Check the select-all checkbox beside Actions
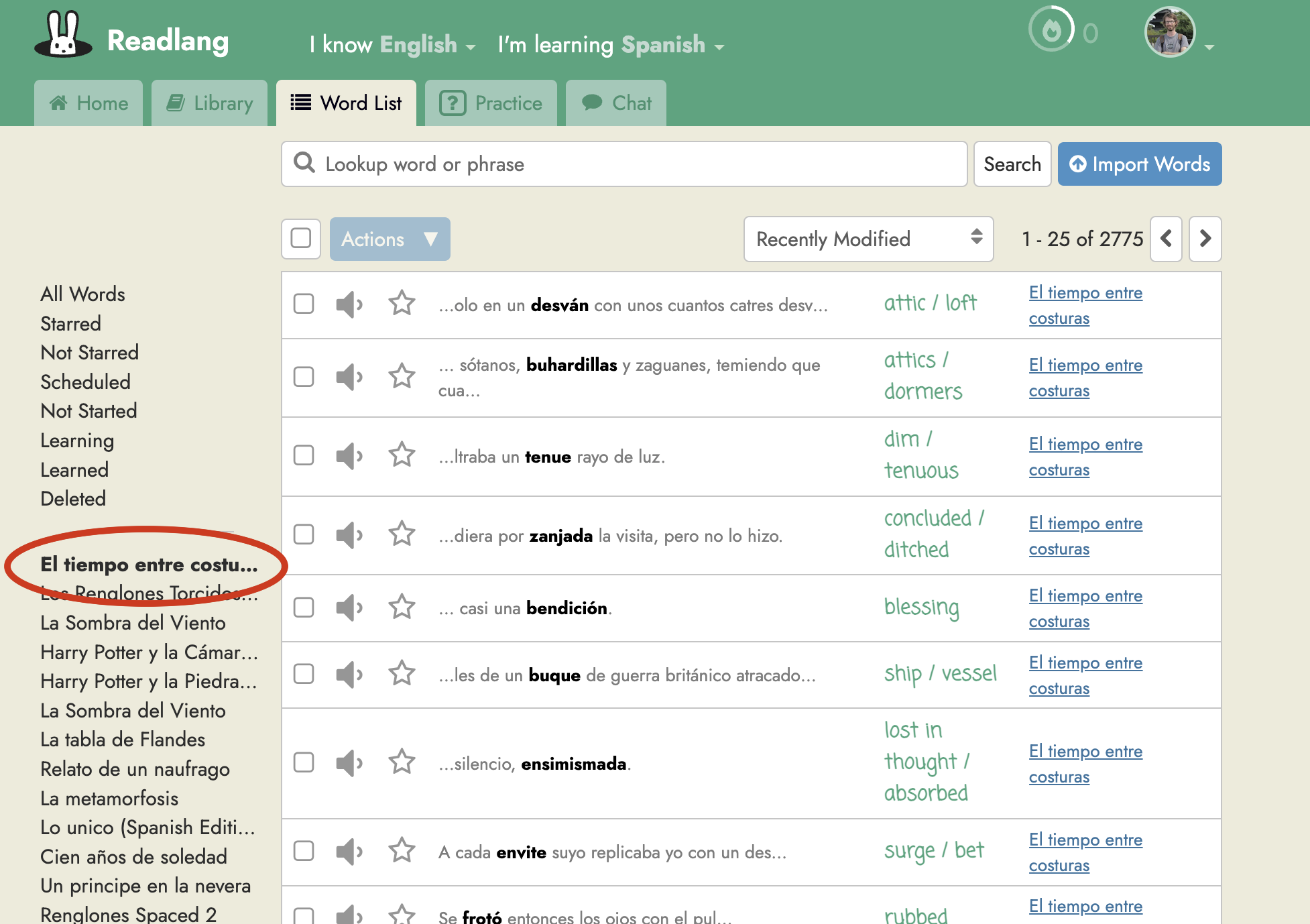The height and width of the screenshot is (924, 1310). click(x=301, y=239)
